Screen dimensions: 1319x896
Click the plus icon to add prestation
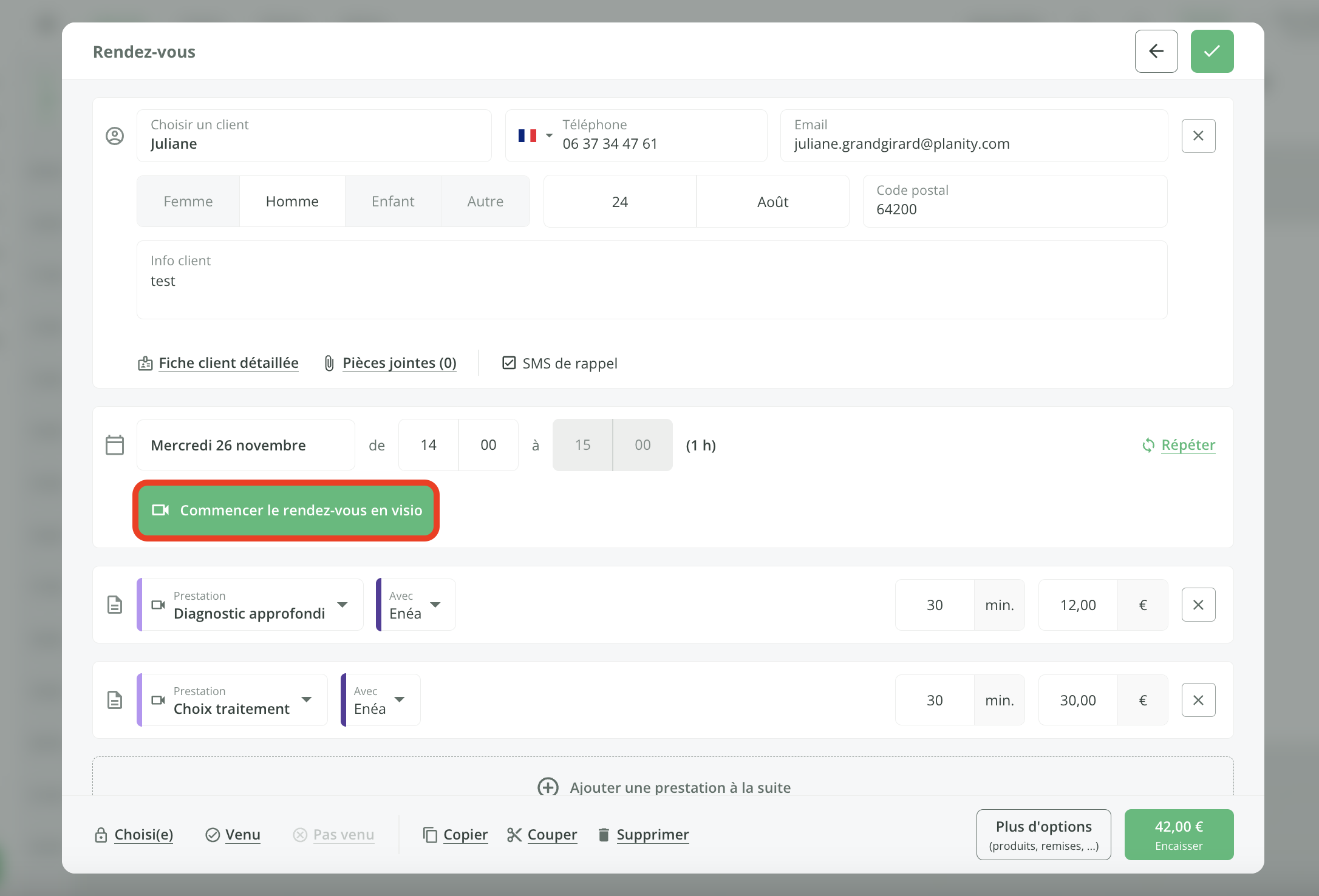pyautogui.click(x=548, y=787)
